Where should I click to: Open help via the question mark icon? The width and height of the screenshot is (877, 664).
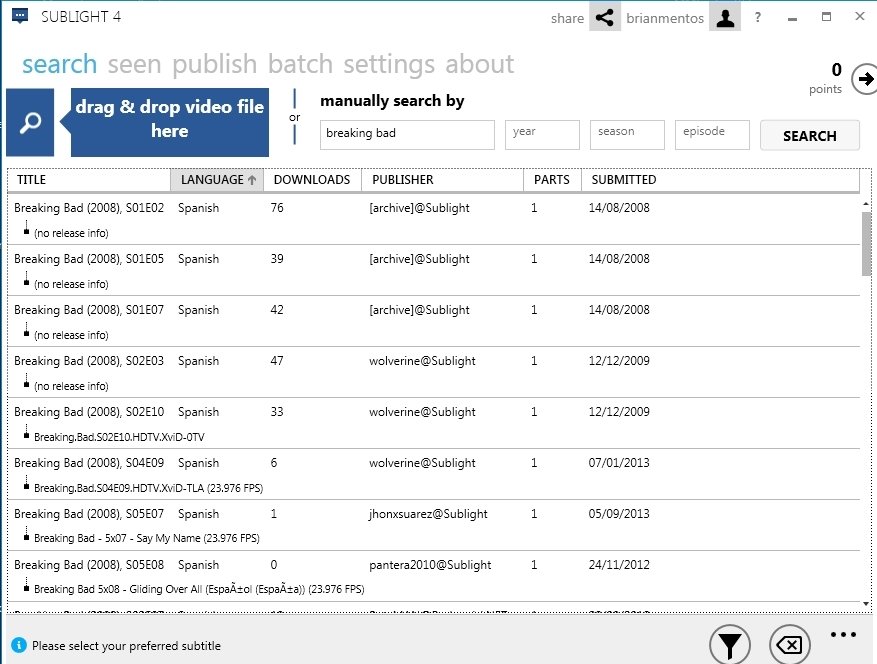758,17
